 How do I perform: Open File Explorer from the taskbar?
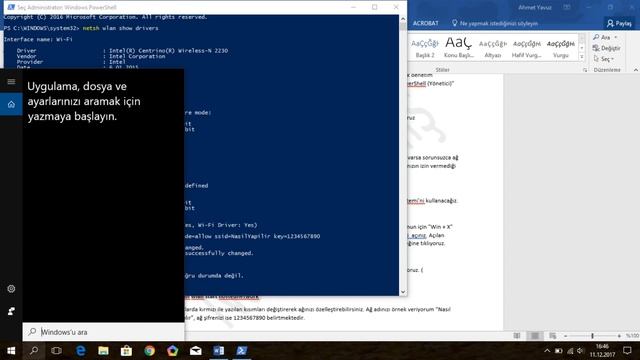click(x=103, y=351)
